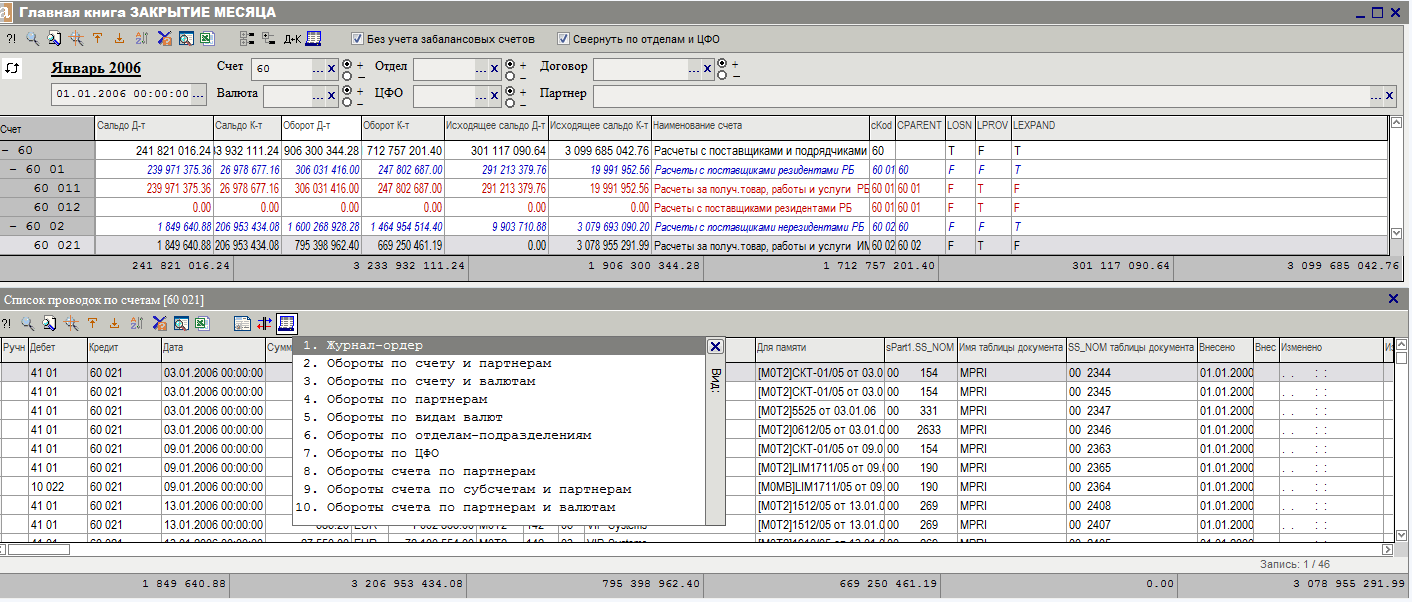Click the crosshair filter icon in top toolbar
The width and height of the screenshot is (1412, 602).
76,39
